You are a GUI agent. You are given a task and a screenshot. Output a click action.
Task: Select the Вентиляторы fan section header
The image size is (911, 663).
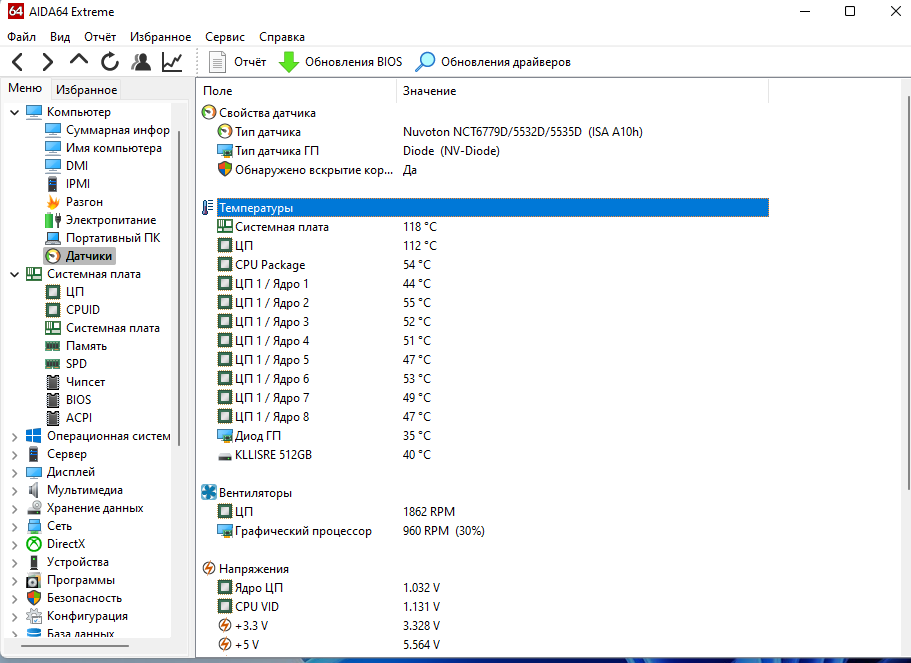247,493
